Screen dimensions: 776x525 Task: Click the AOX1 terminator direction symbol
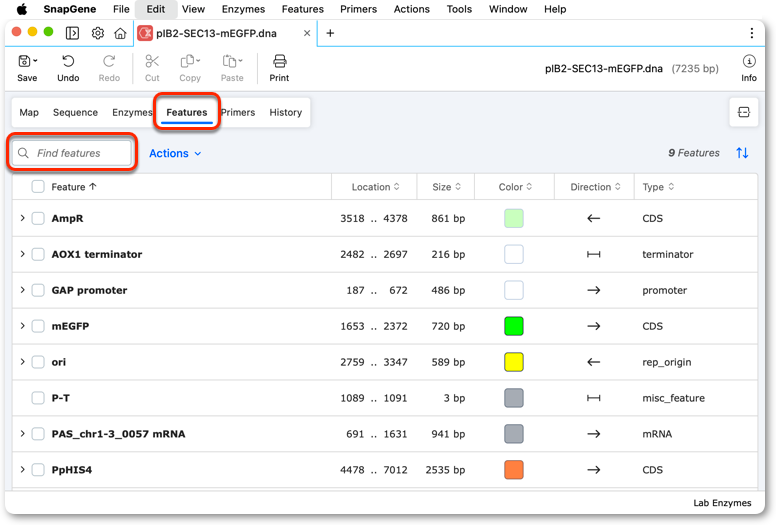593,254
